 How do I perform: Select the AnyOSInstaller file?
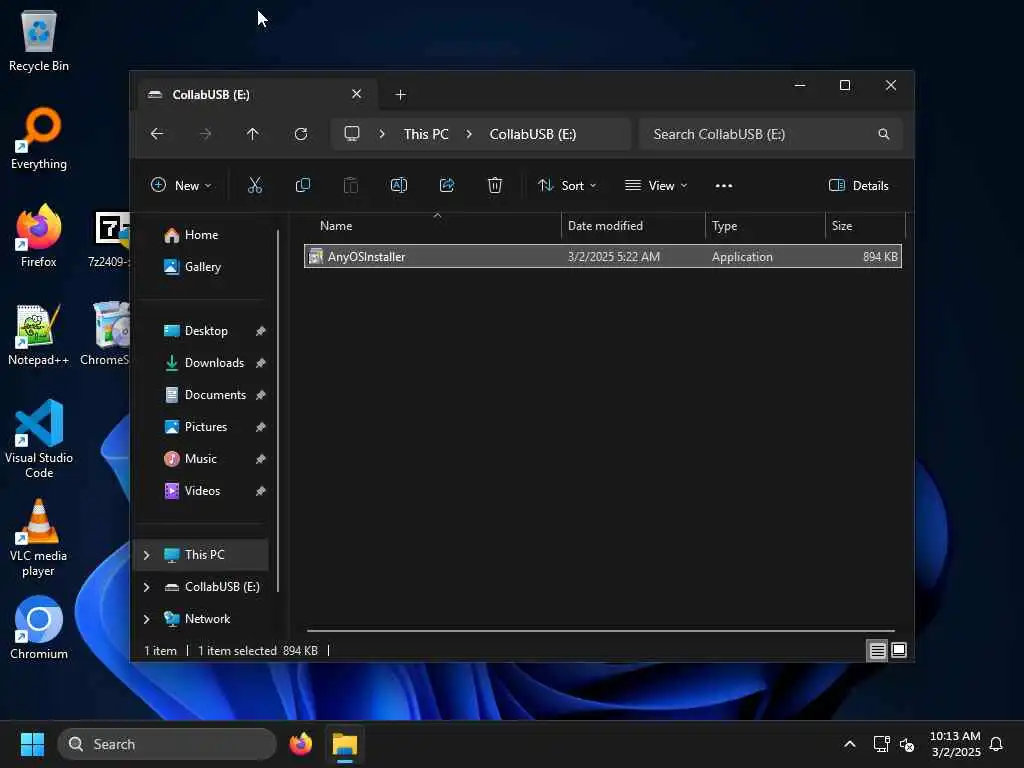(603, 257)
